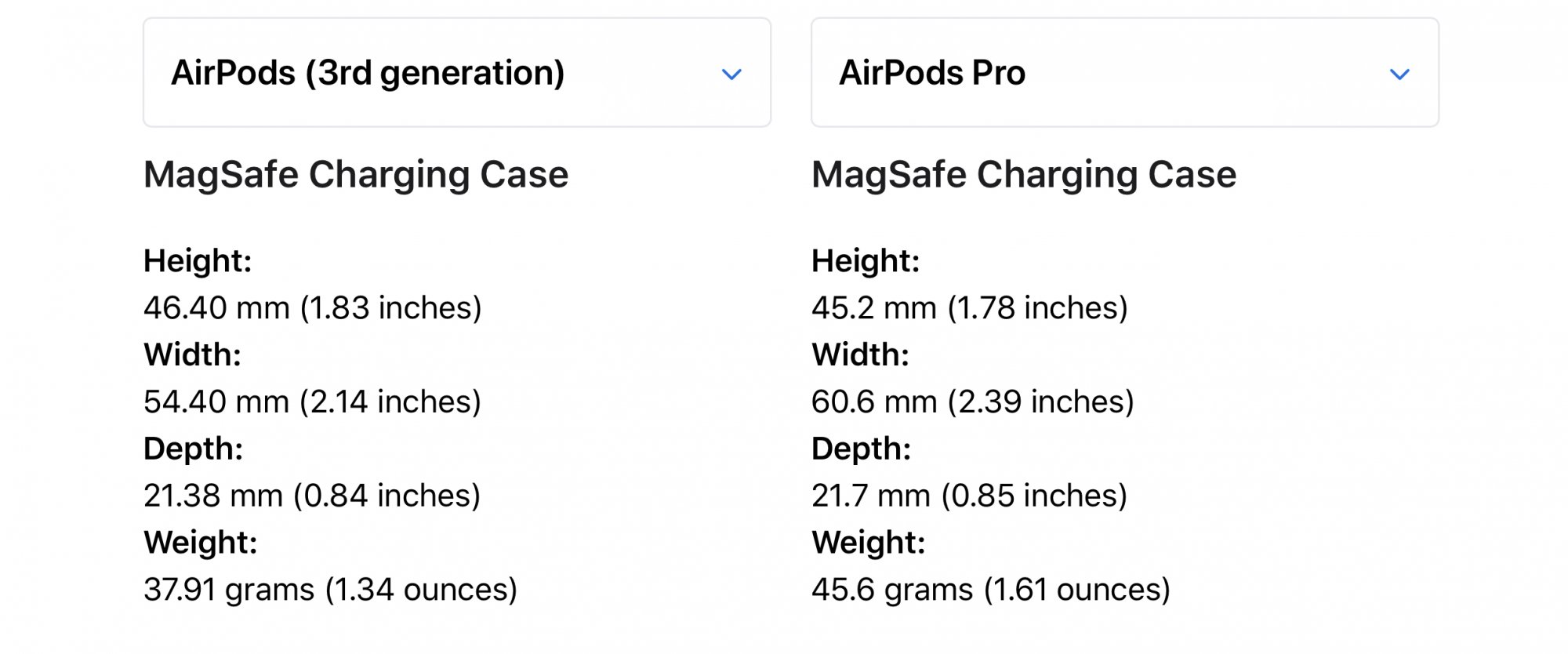Click Weight label in AirPods Pro column
Viewport: 1568px width, 654px height.
point(869,543)
